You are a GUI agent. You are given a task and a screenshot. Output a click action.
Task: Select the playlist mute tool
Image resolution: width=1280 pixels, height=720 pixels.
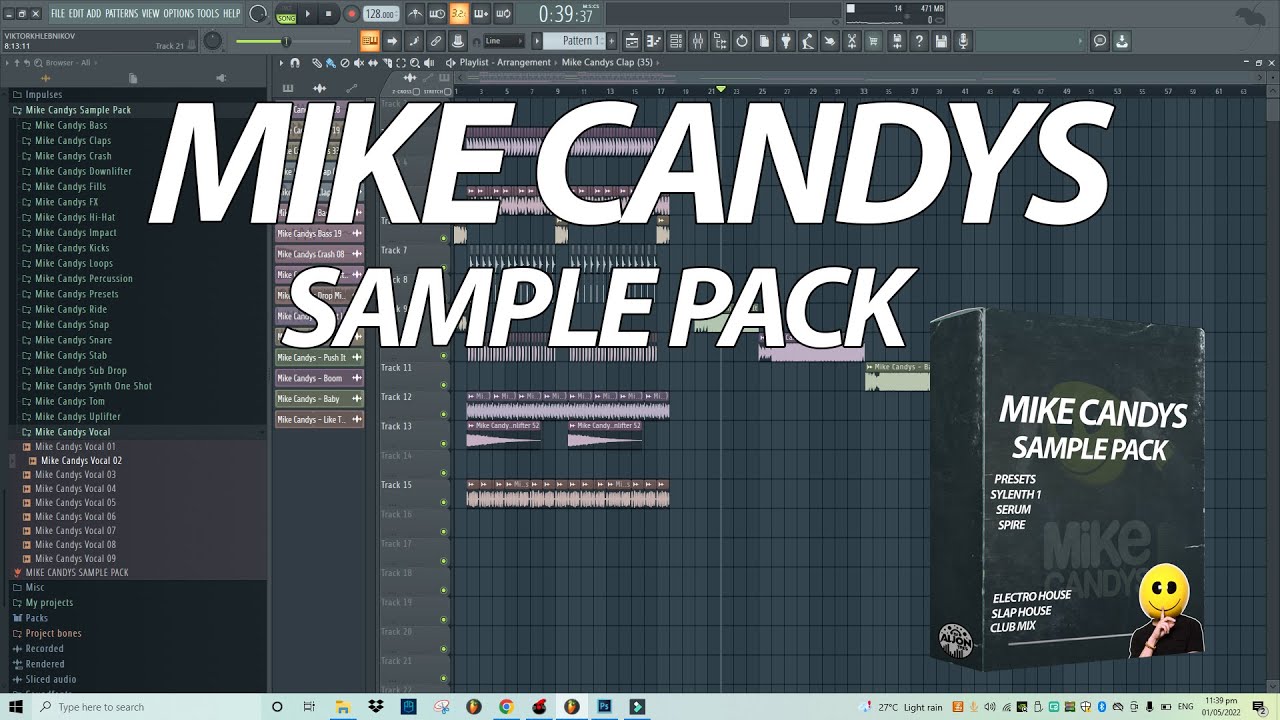tap(359, 63)
